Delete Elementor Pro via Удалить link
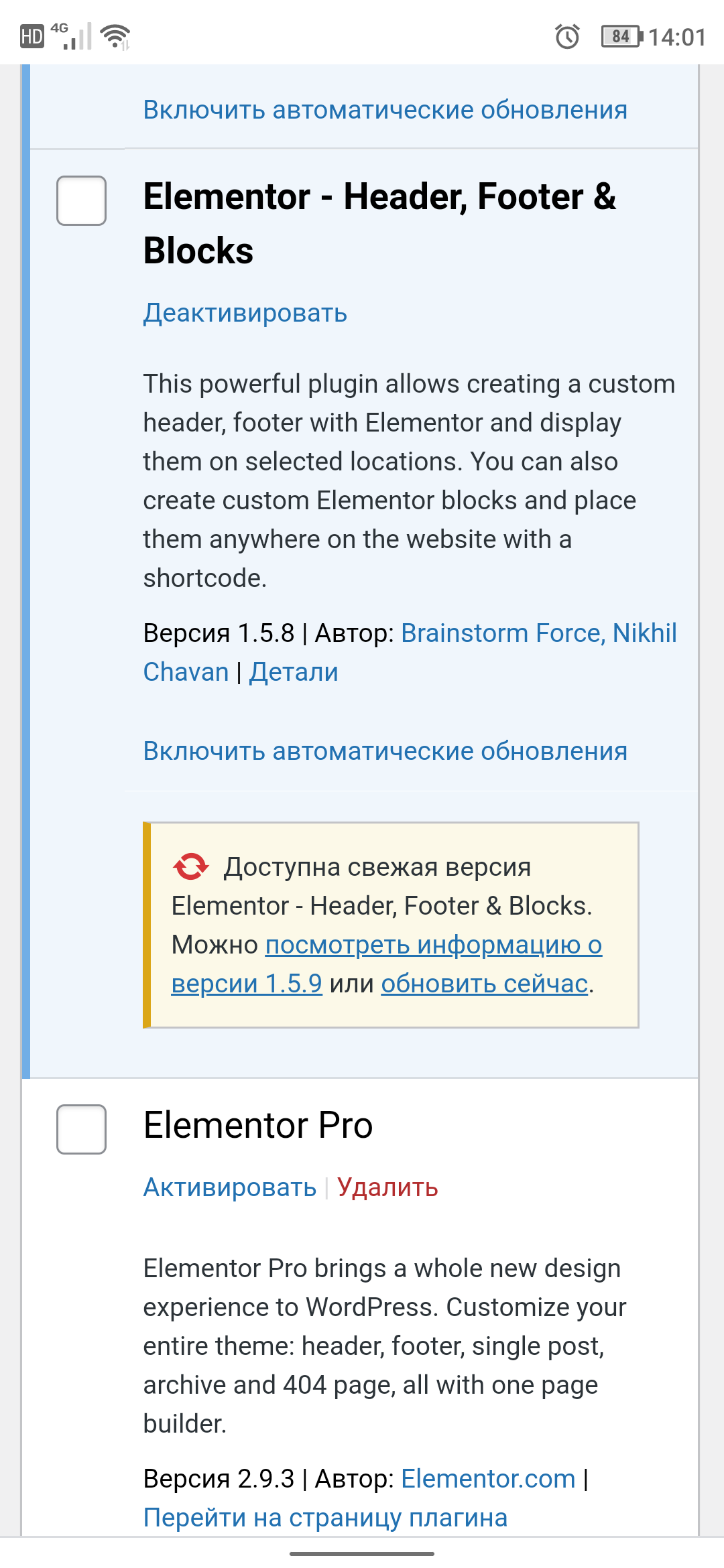Viewport: 724px width, 1568px height. click(x=387, y=1187)
